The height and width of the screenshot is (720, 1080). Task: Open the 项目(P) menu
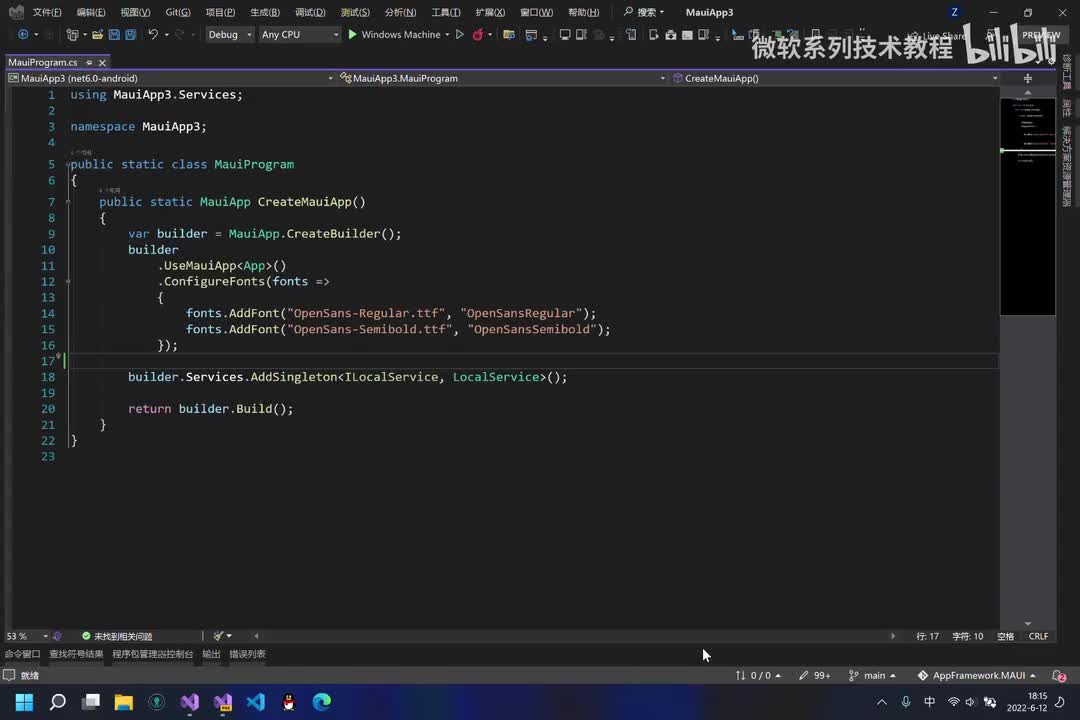pos(220,12)
